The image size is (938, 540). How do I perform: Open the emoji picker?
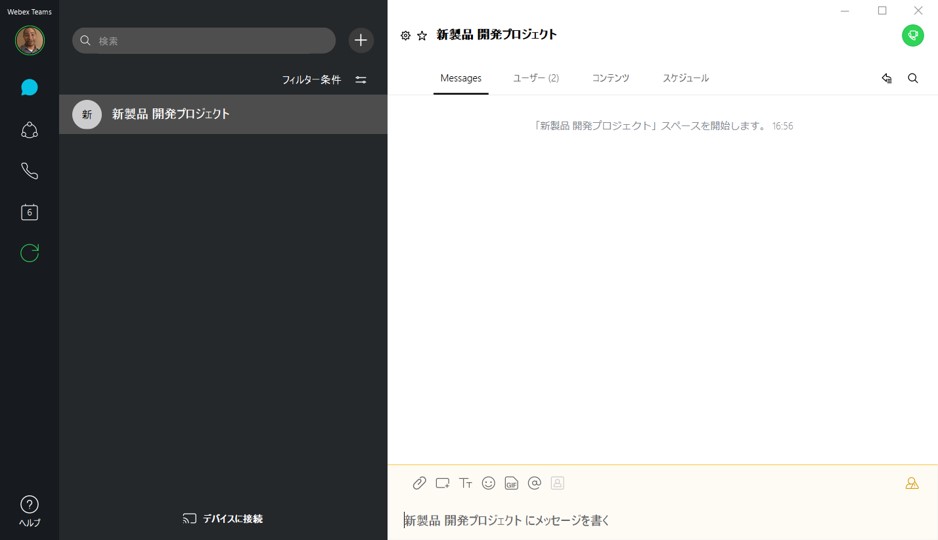click(488, 483)
